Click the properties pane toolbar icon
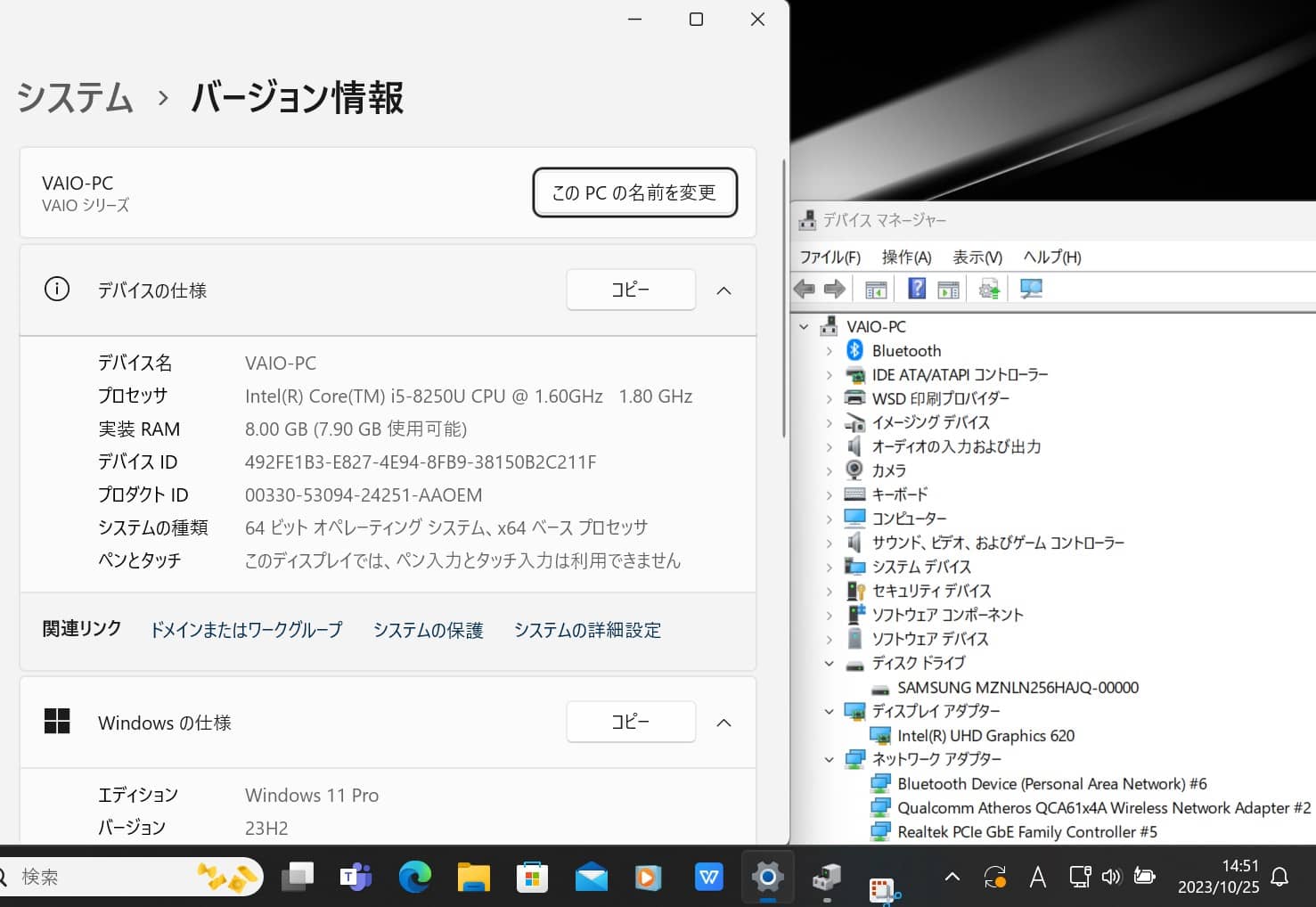Image resolution: width=1316 pixels, height=907 pixels. [949, 290]
